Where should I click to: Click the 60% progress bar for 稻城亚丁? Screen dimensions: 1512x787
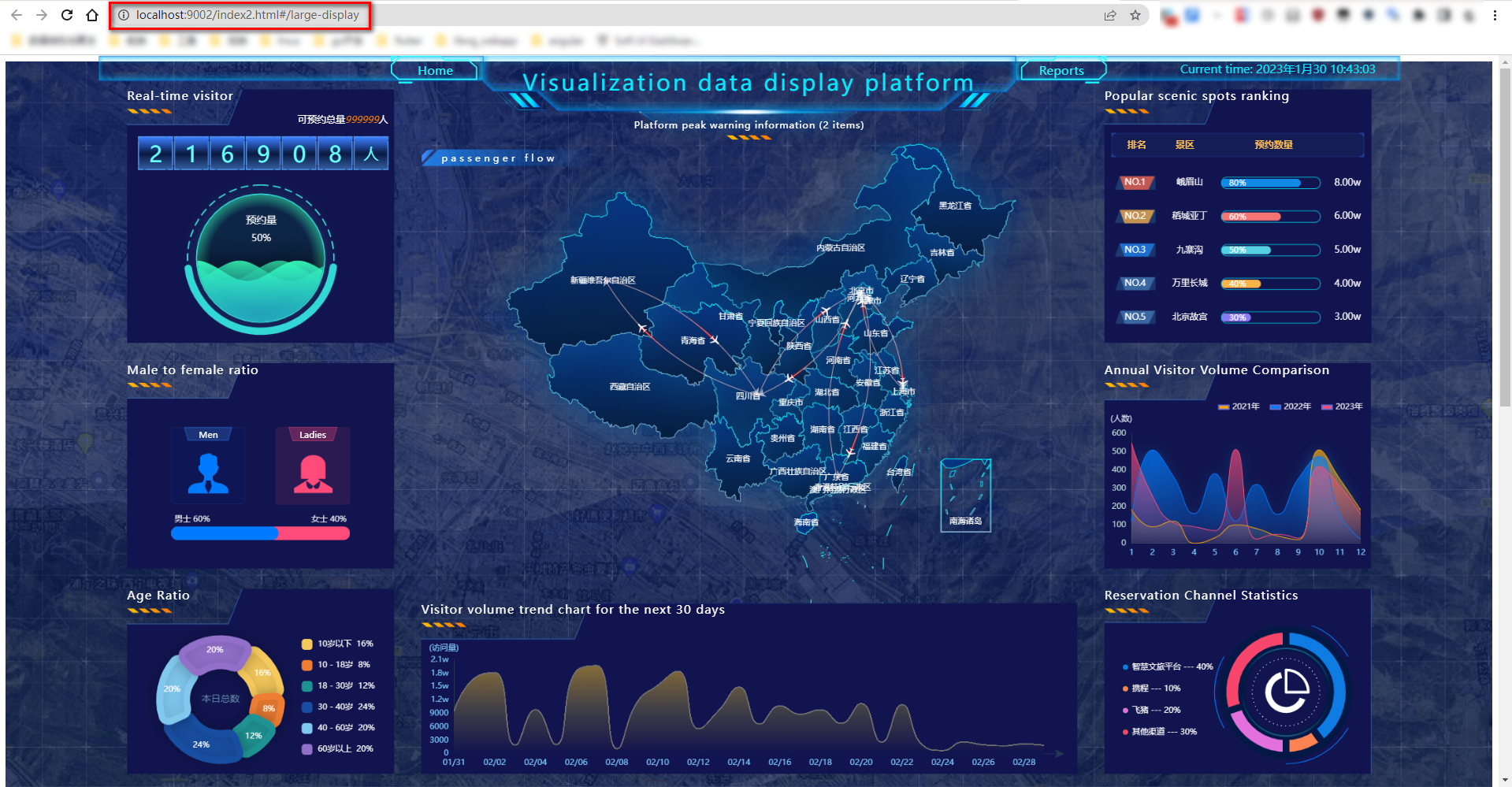(1270, 217)
